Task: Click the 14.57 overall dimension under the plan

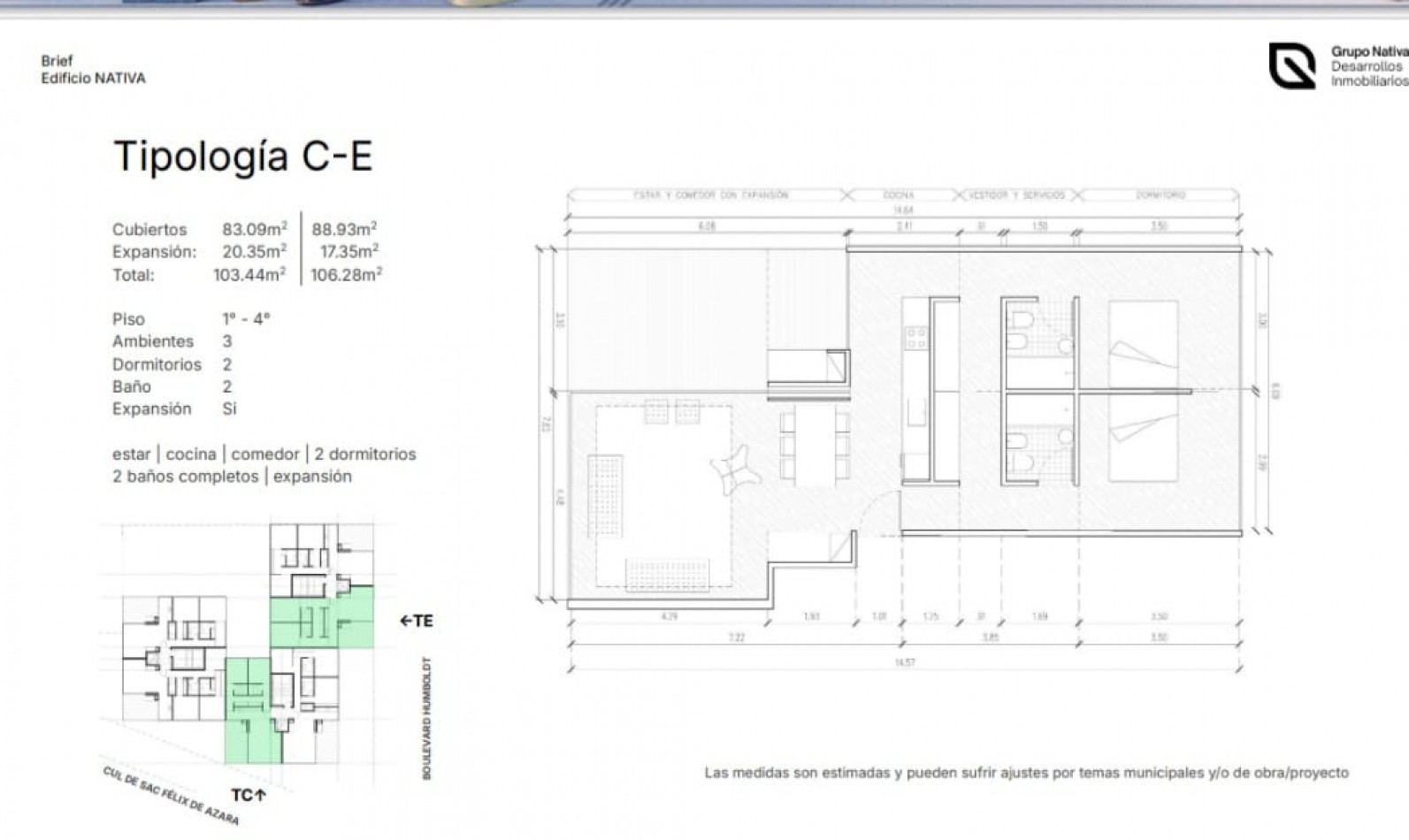Action: [904, 662]
